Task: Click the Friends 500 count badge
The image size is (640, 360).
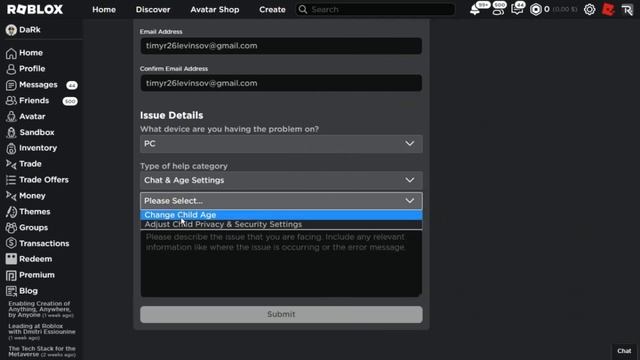Action: pyautogui.click(x=70, y=101)
